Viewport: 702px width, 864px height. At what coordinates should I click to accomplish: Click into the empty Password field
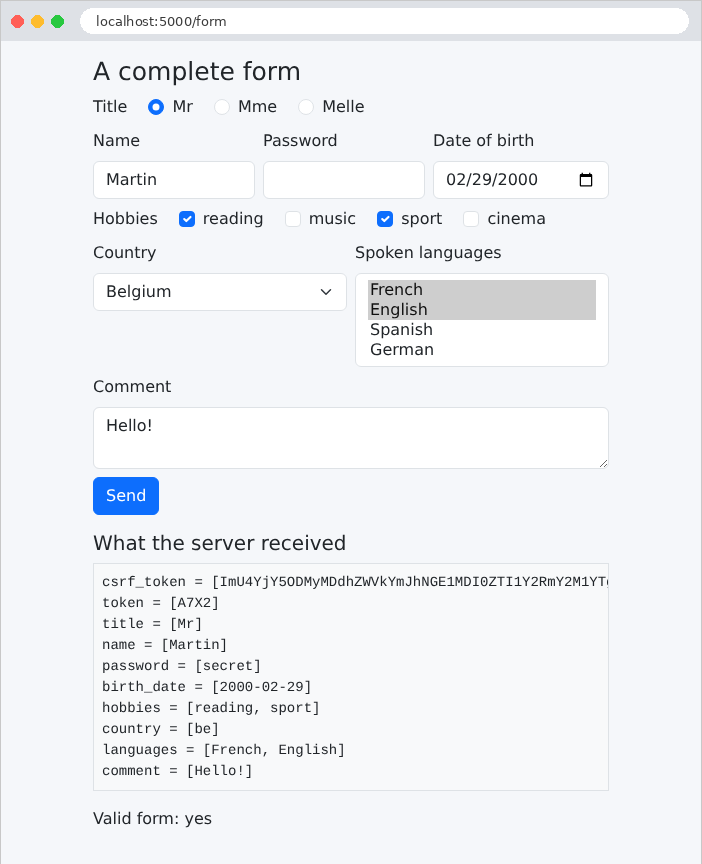pyautogui.click(x=344, y=180)
